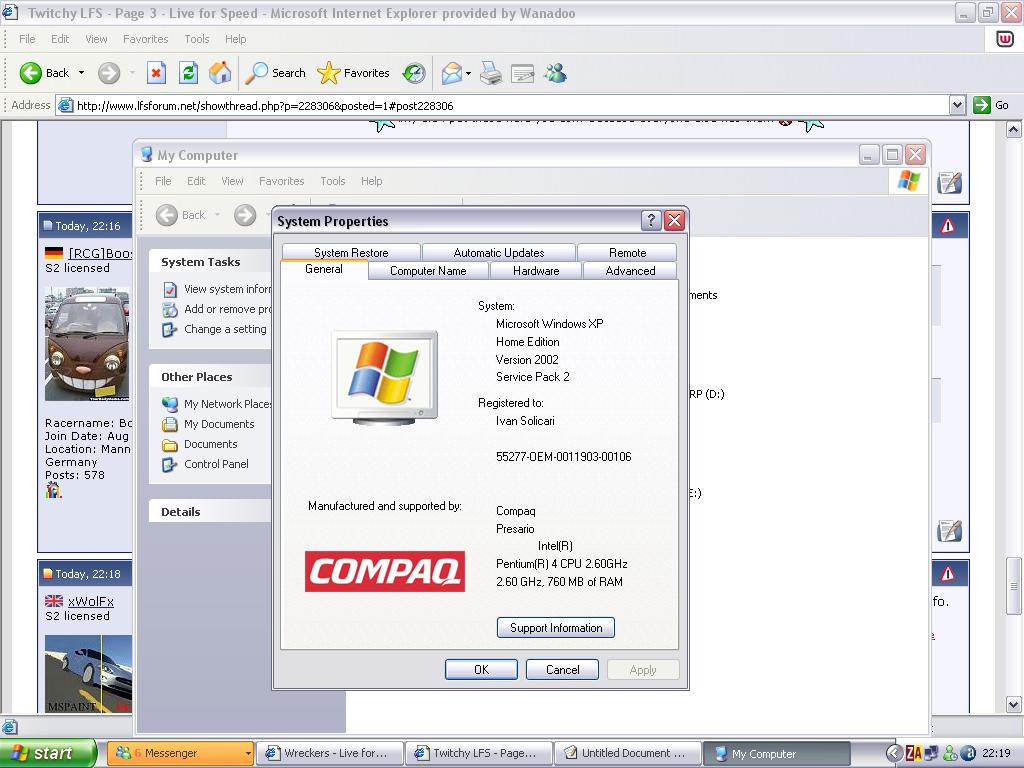The width and height of the screenshot is (1024, 768).
Task: Go to Home page icon
Action: (x=220, y=73)
